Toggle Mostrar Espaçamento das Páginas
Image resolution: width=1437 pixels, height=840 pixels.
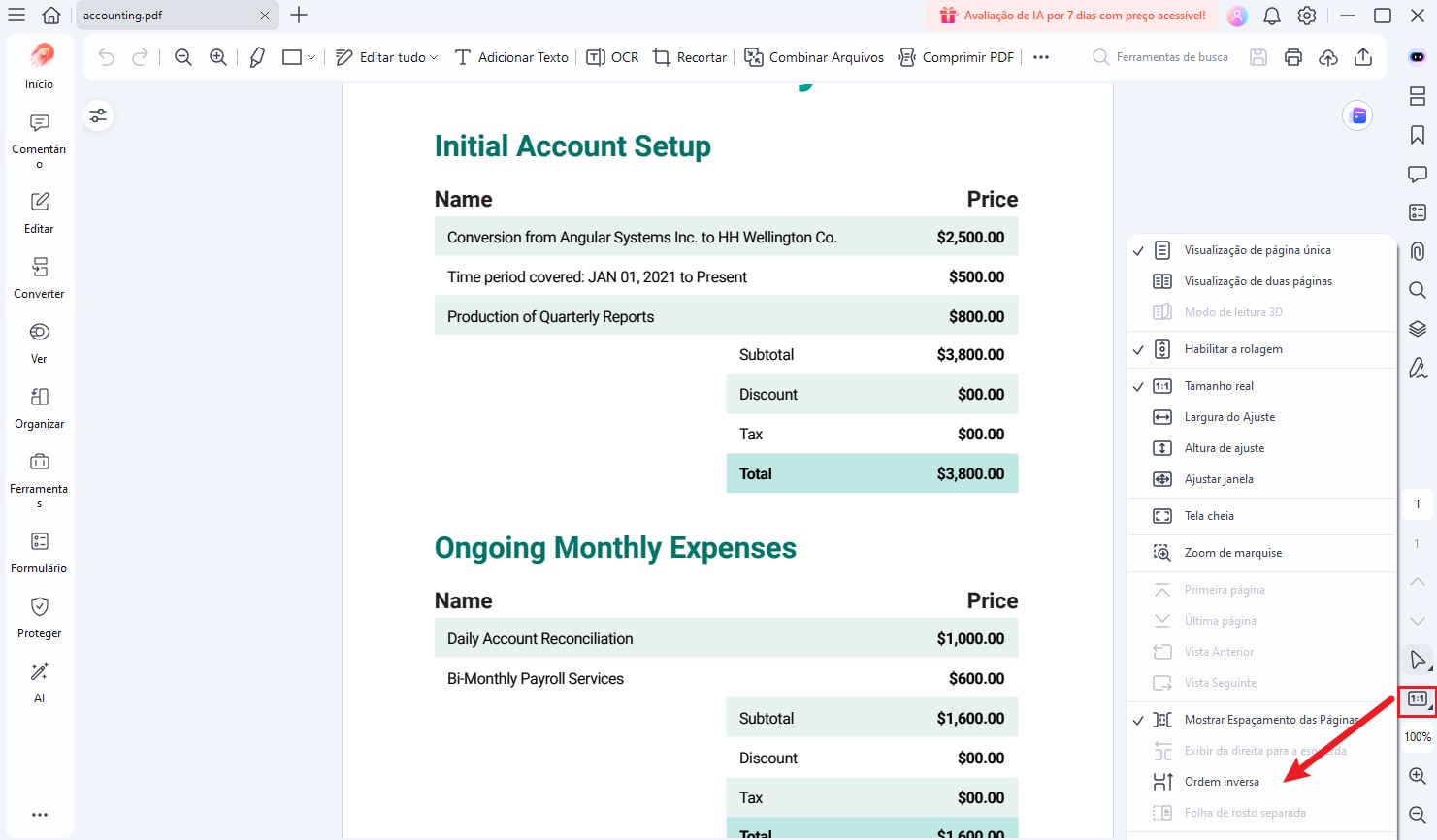1269,720
